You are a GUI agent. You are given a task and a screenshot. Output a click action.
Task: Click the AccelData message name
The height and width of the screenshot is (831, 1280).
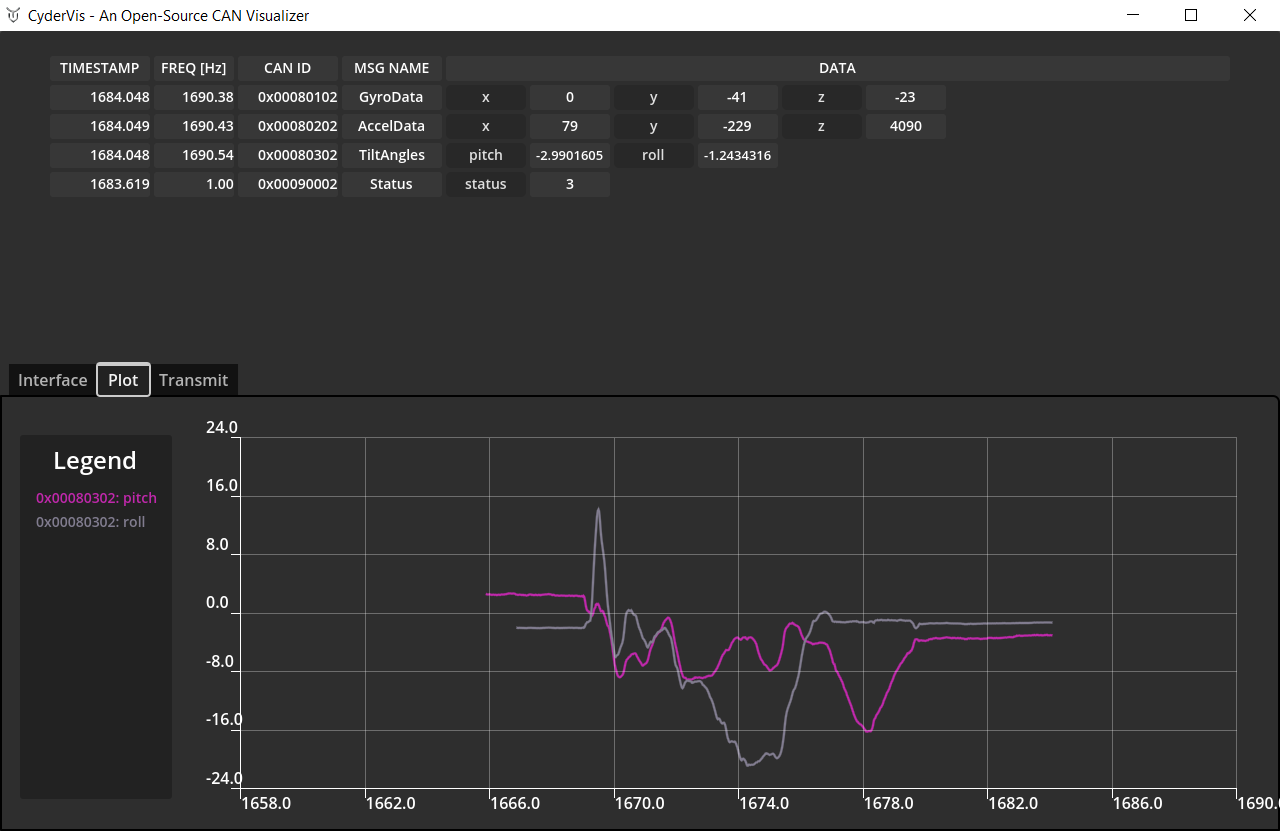(x=391, y=126)
